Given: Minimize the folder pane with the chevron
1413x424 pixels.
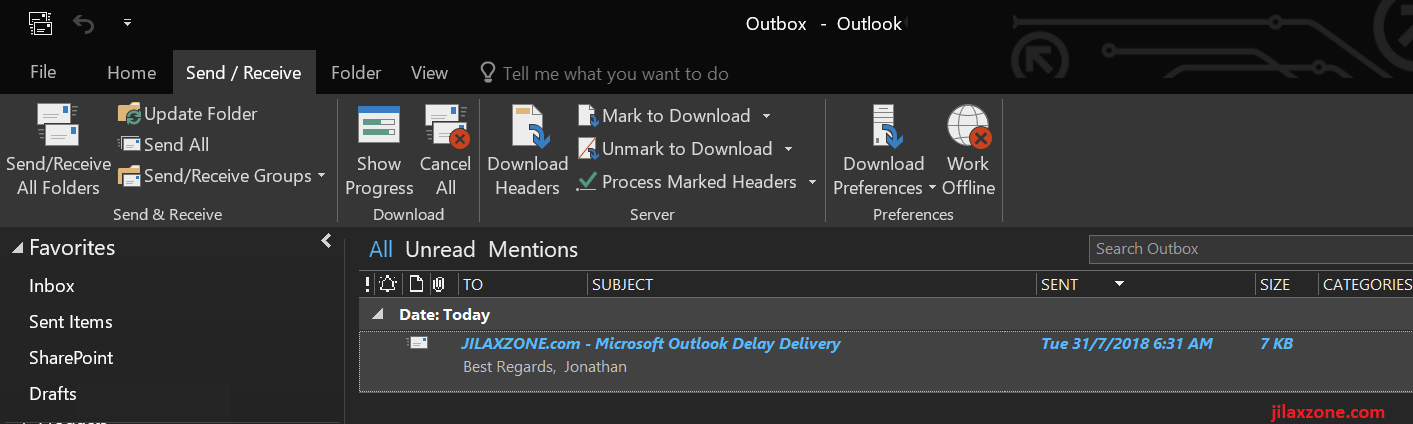Looking at the screenshot, I should pos(326,241).
